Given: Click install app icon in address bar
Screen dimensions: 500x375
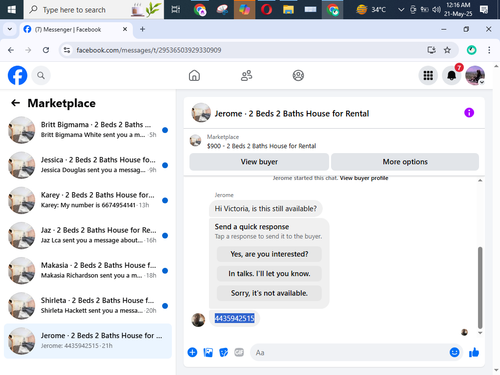Looking at the screenshot, I should [x=431, y=50].
